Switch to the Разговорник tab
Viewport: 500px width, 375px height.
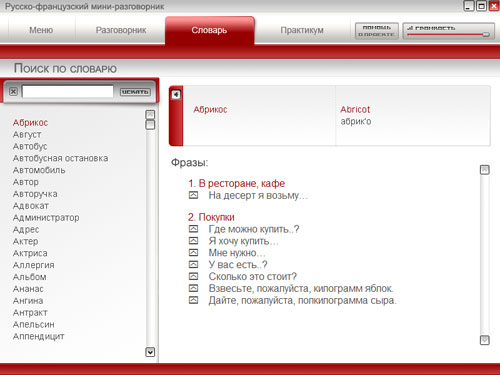point(121,30)
